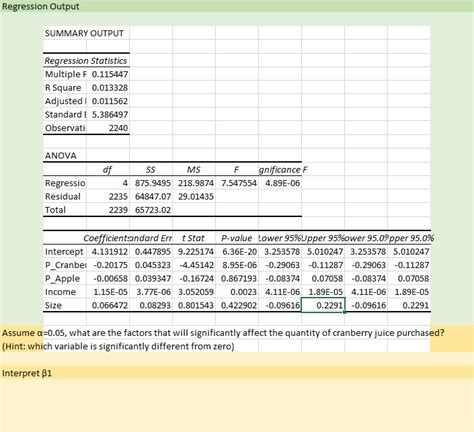Select Residual MS value 29.01435
Image resolution: width=474 pixels, height=432 pixels.
point(196,196)
